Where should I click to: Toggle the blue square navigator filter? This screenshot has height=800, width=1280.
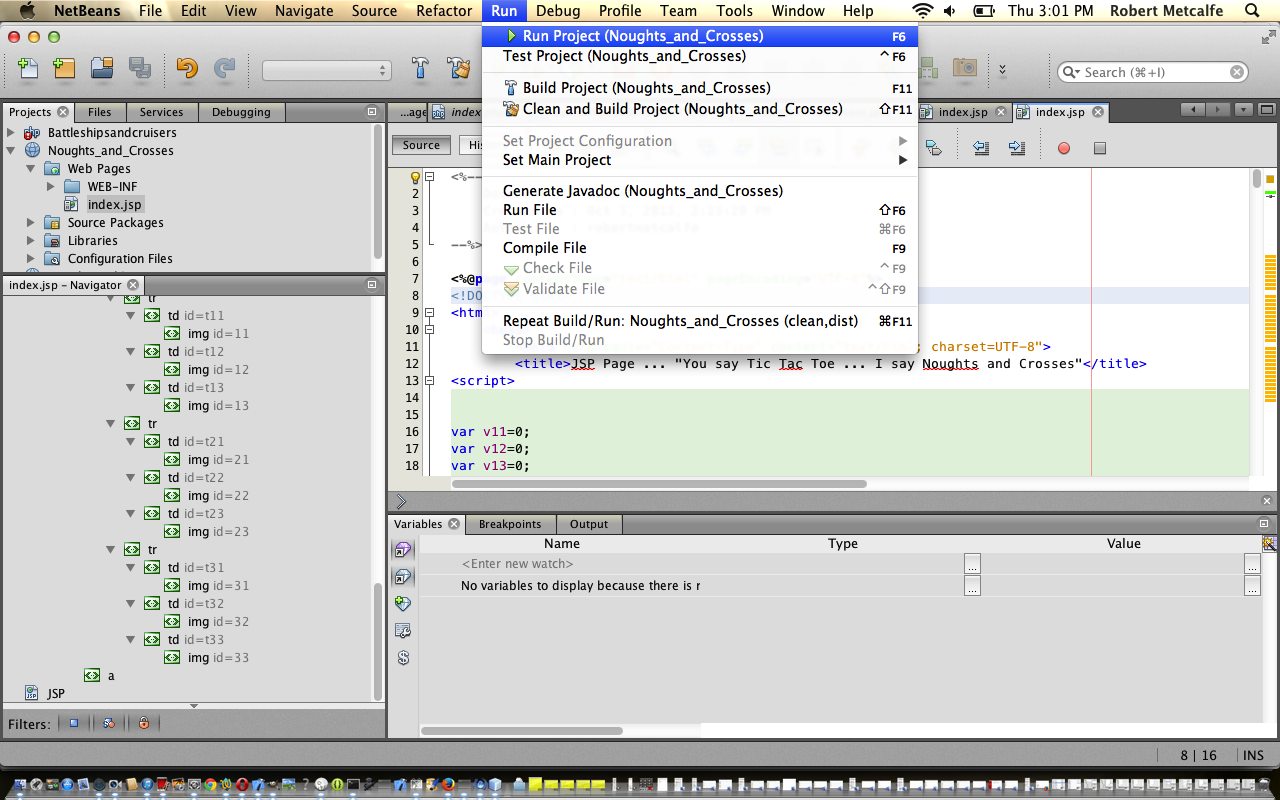click(74, 723)
